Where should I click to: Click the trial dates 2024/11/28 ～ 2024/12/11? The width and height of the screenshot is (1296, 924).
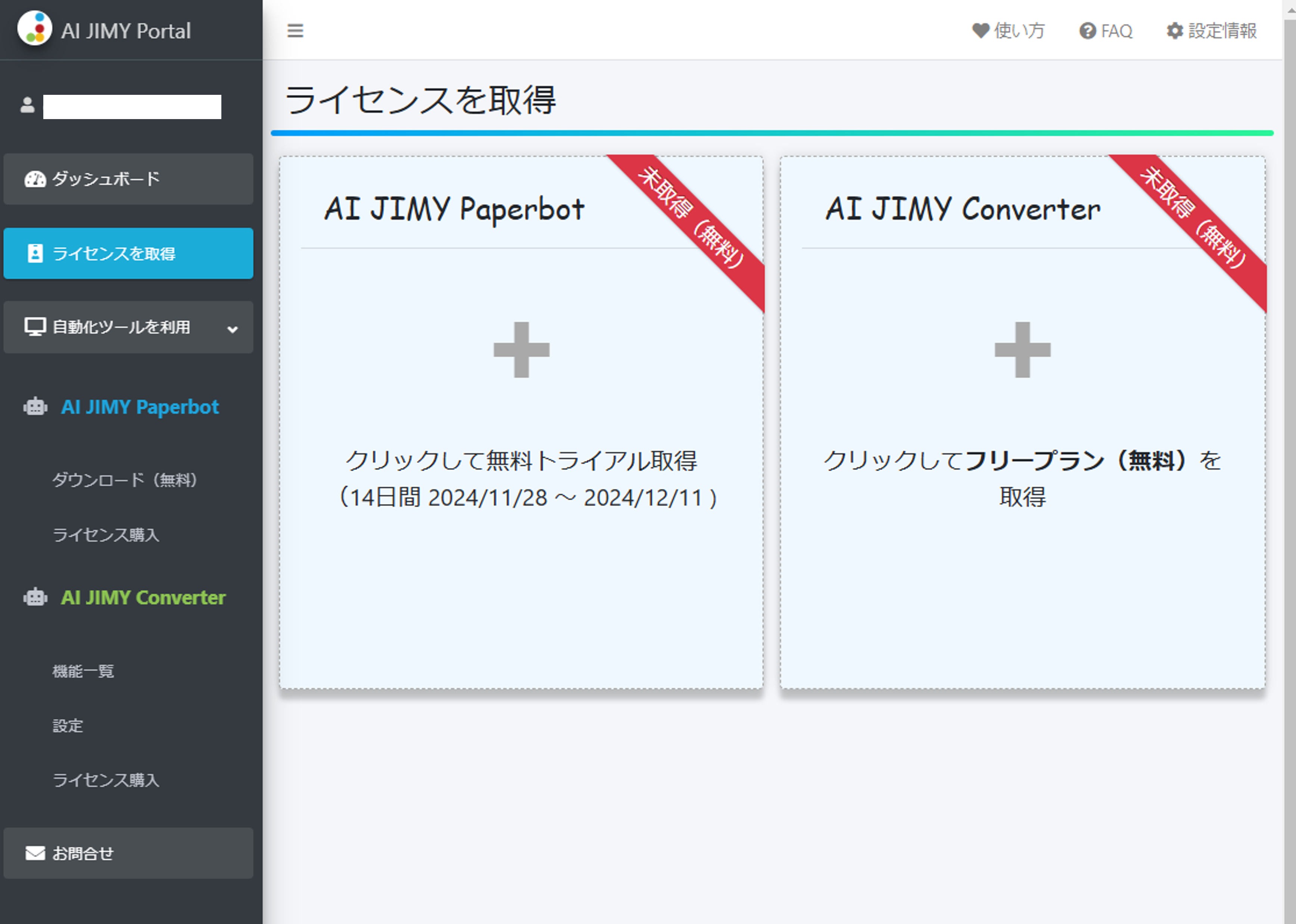565,498
